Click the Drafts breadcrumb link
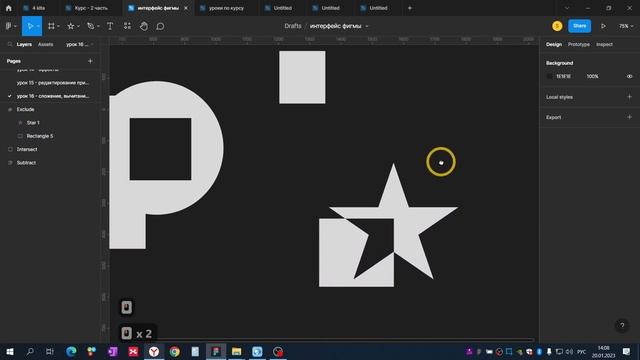 click(x=293, y=26)
